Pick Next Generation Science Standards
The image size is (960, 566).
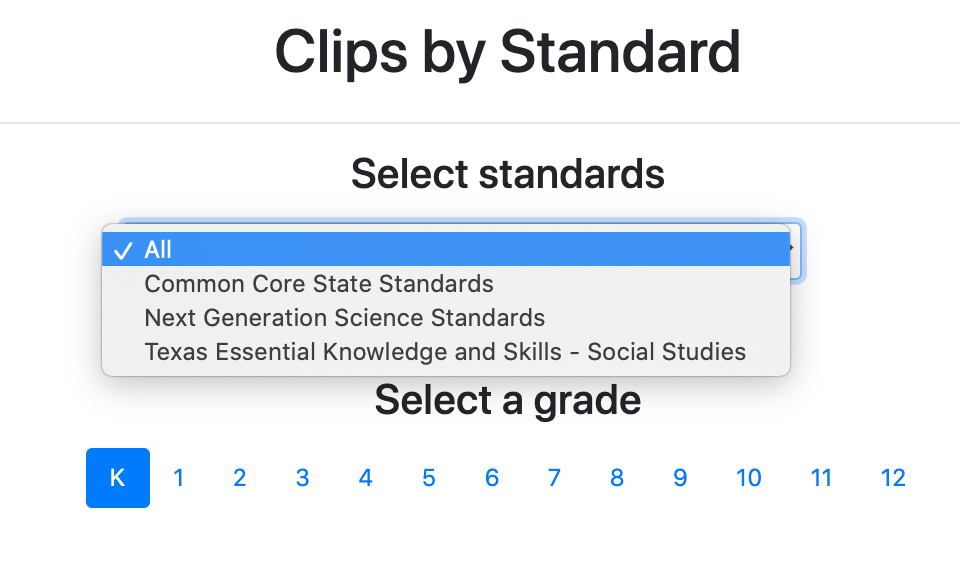pyautogui.click(x=345, y=318)
